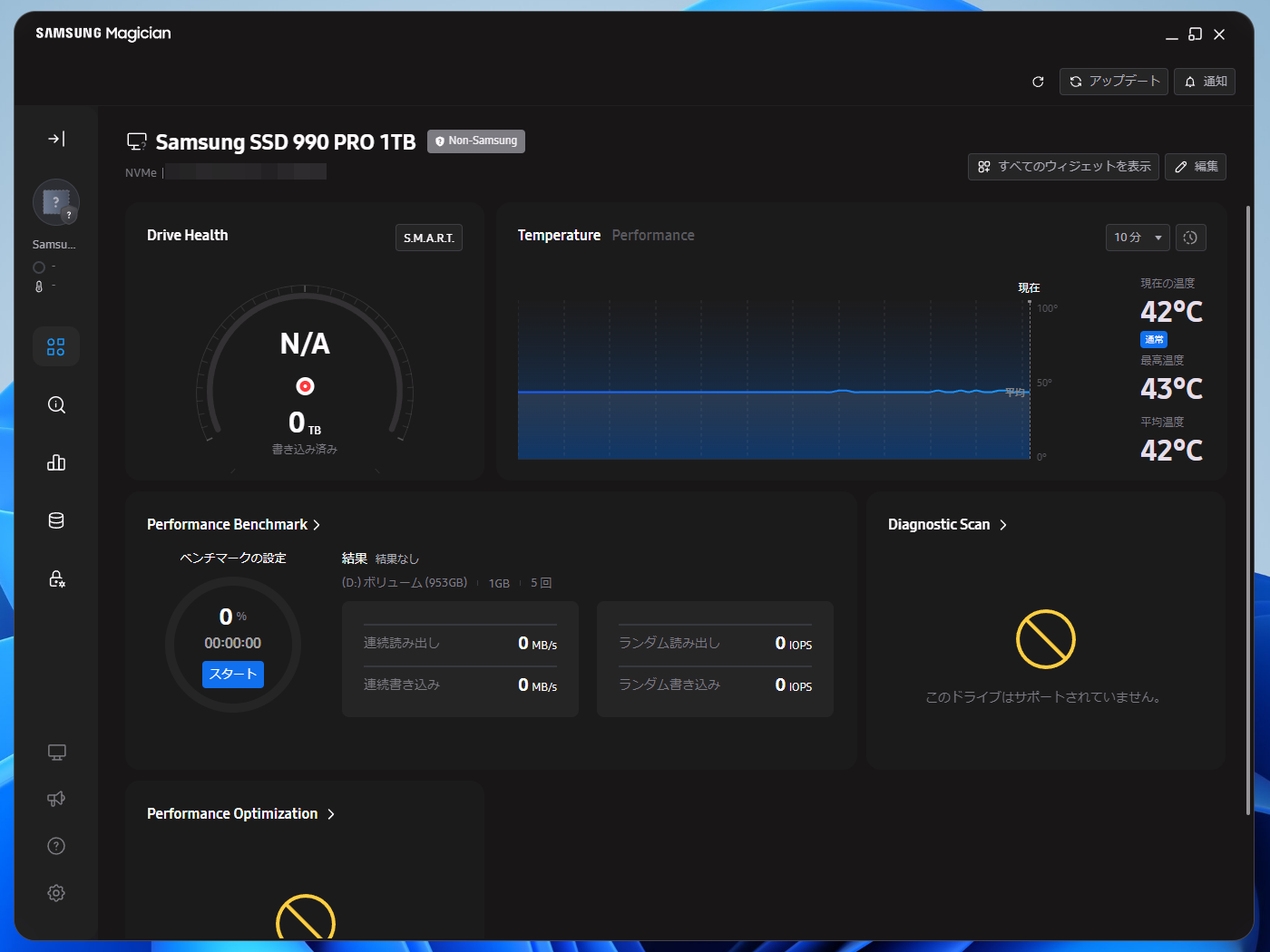Start the benchmark with スタート button
This screenshot has width=1270, height=952.
pos(233,674)
